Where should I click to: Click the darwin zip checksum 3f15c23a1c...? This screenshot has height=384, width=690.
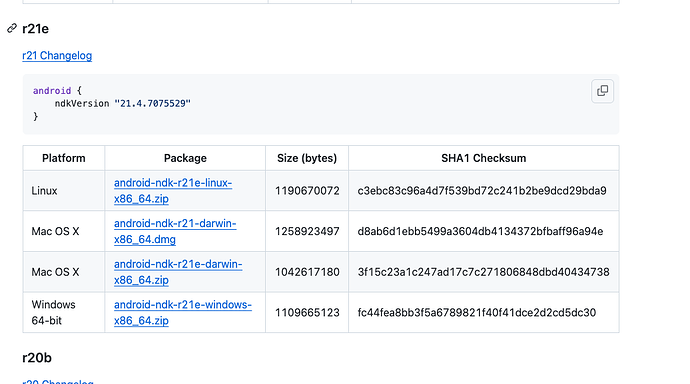484,272
